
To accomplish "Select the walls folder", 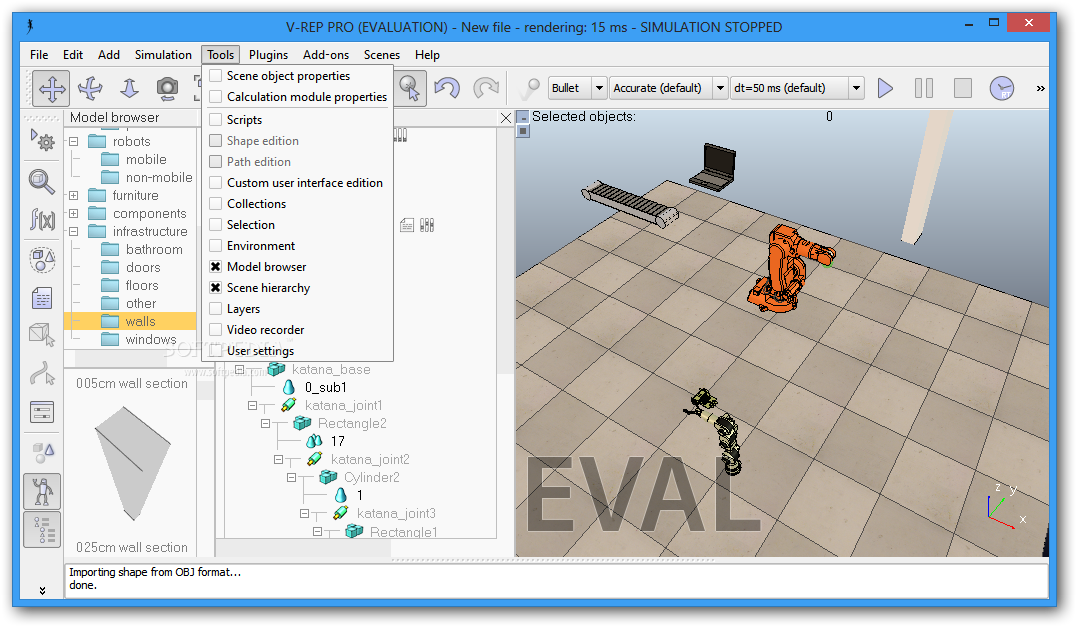I will point(130,321).
